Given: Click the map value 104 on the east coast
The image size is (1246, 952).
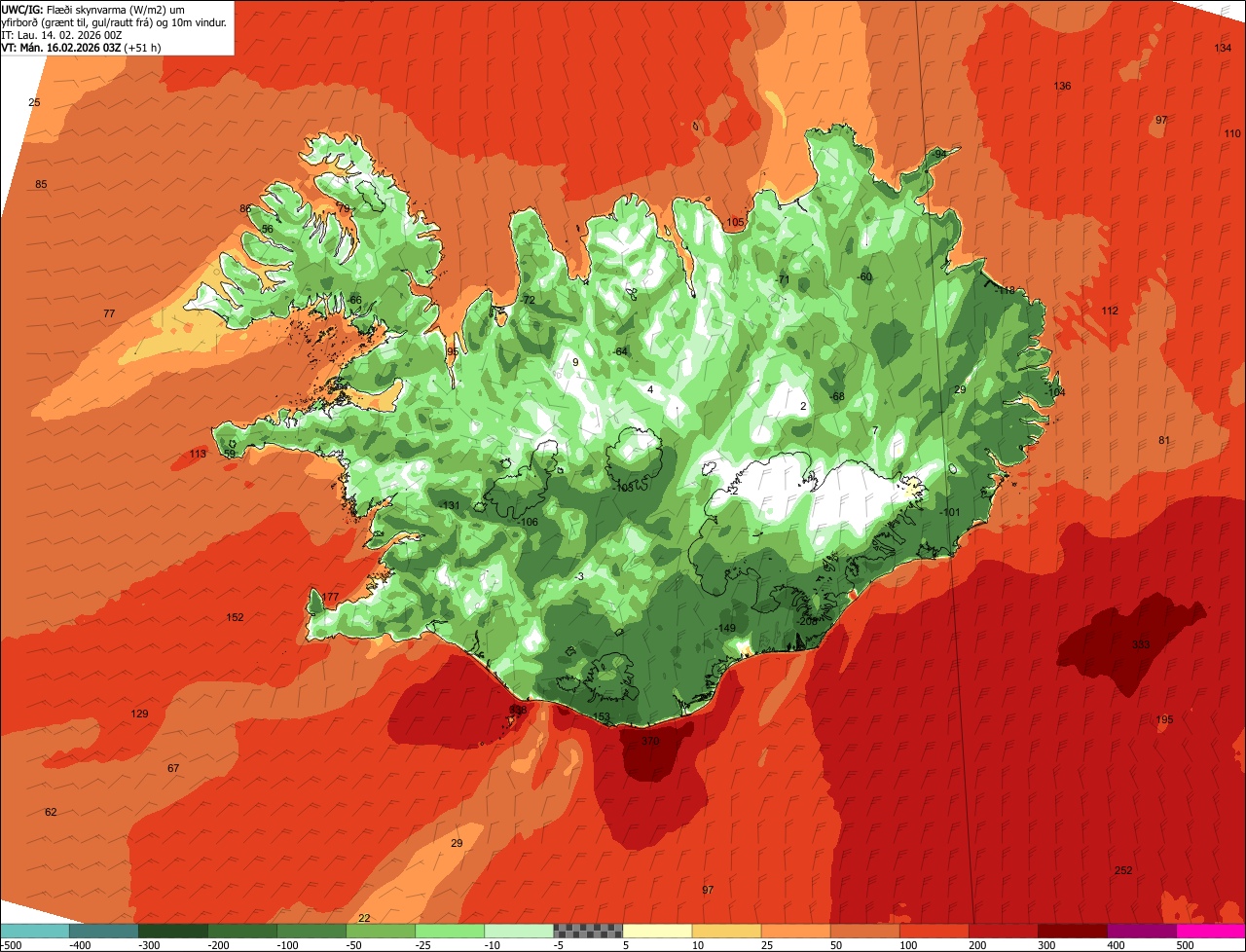Looking at the screenshot, I should click(x=1056, y=391).
